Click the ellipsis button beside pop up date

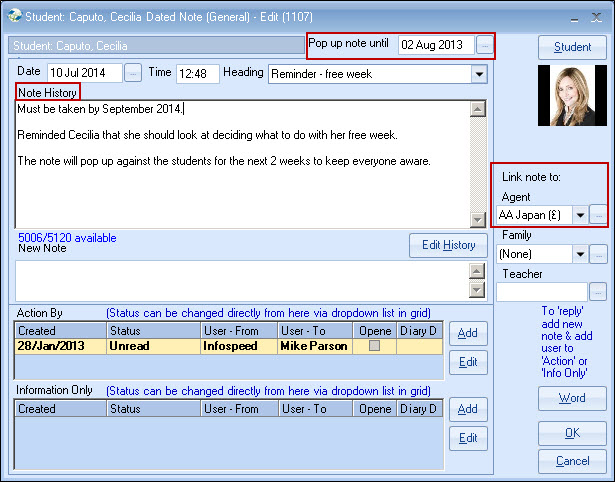[x=485, y=45]
